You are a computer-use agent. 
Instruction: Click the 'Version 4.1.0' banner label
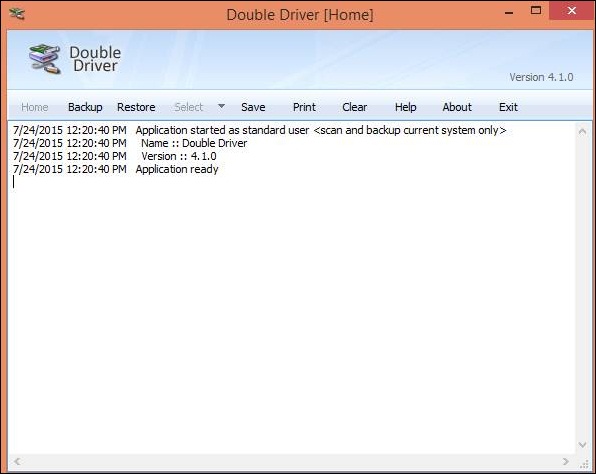[x=541, y=77]
